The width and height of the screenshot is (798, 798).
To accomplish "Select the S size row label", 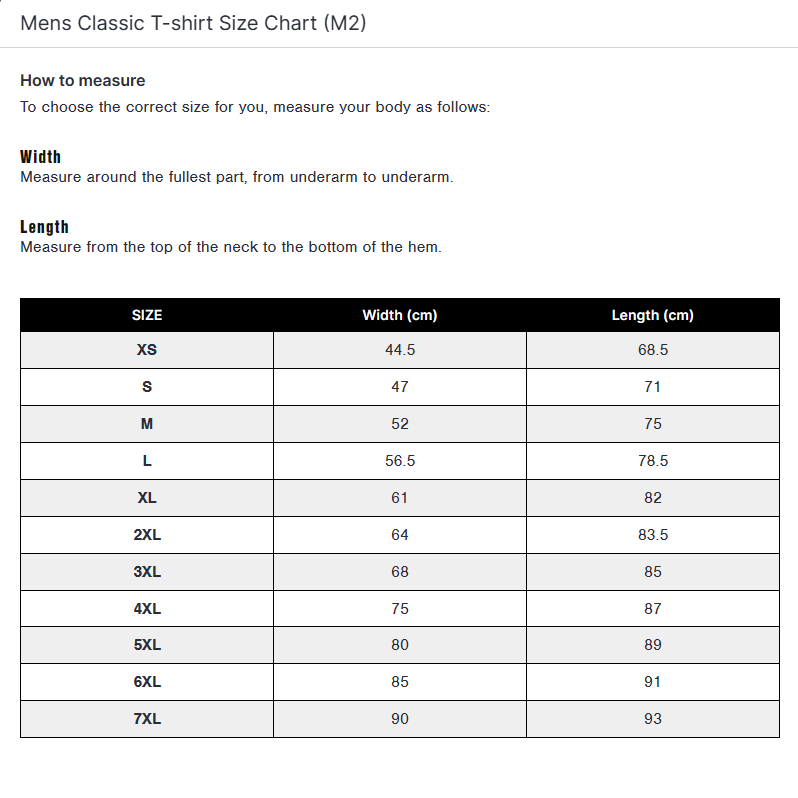I will [x=147, y=387].
